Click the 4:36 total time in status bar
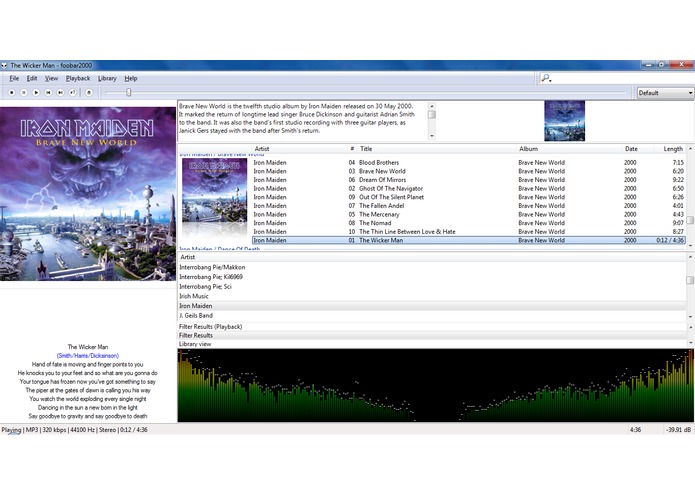This screenshot has height=494, width=695. coord(635,430)
